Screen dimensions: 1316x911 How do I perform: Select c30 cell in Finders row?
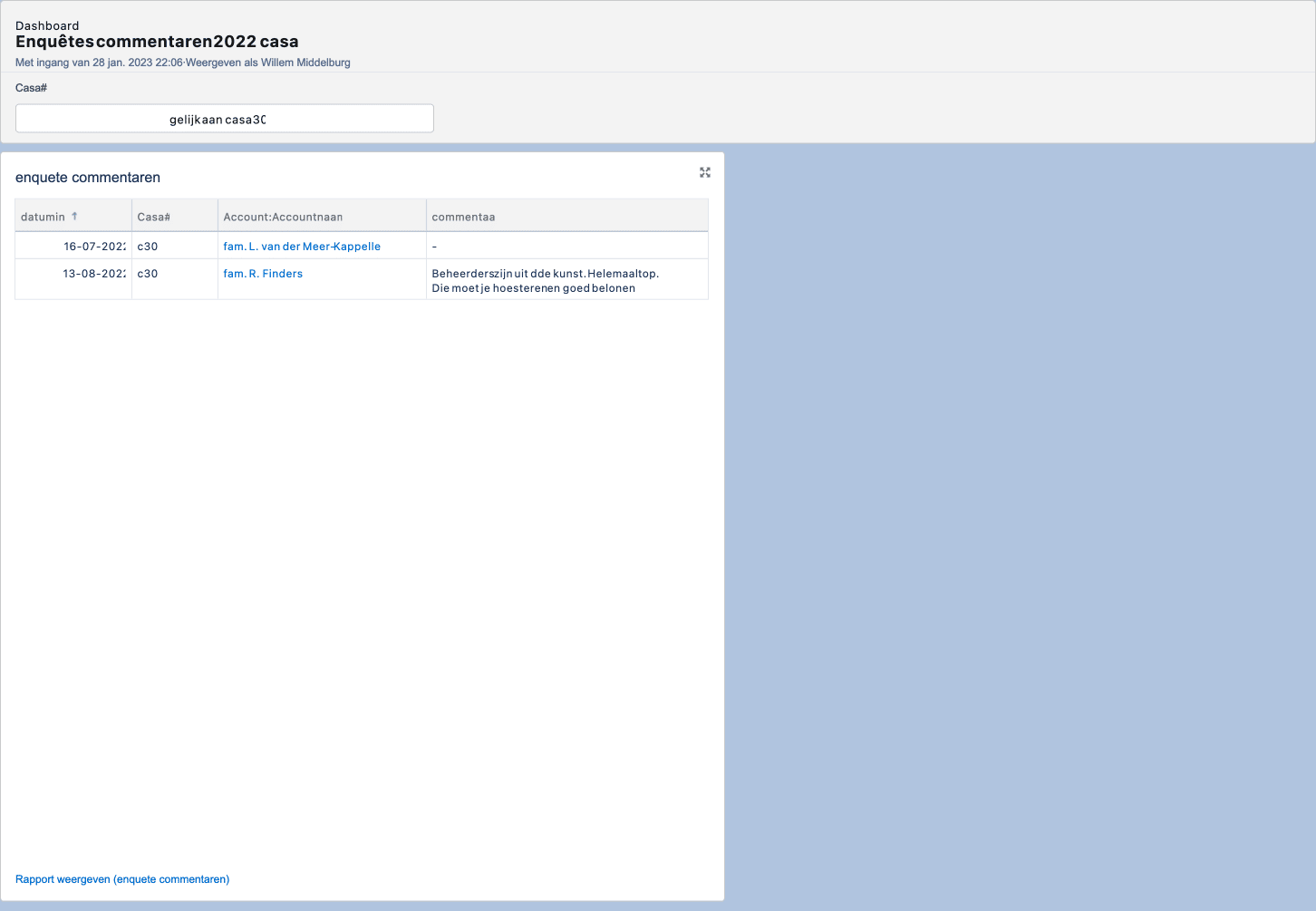click(175, 279)
